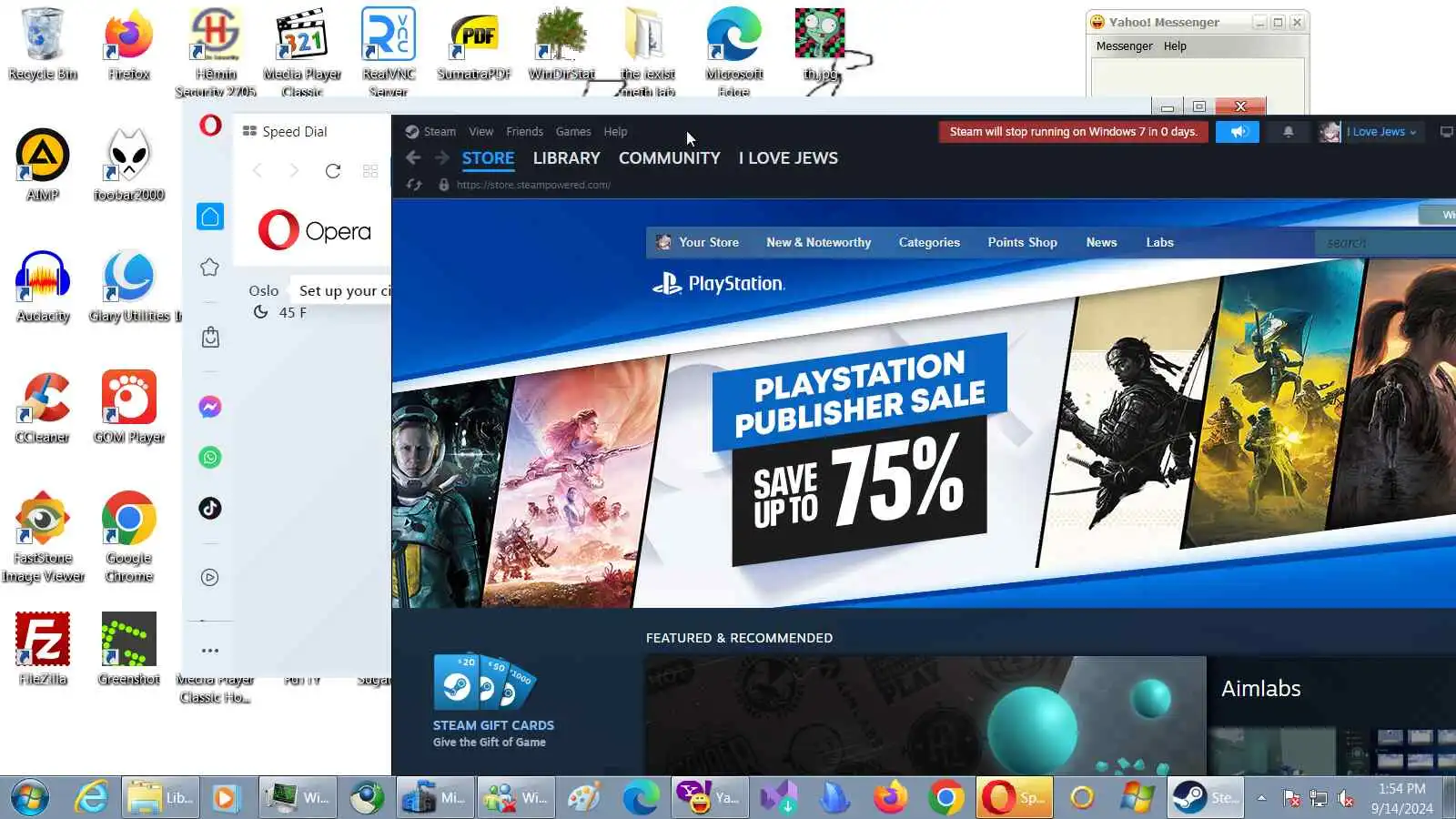Show hidden system tray icons
The width and height of the screenshot is (1456, 819).
click(1261, 798)
